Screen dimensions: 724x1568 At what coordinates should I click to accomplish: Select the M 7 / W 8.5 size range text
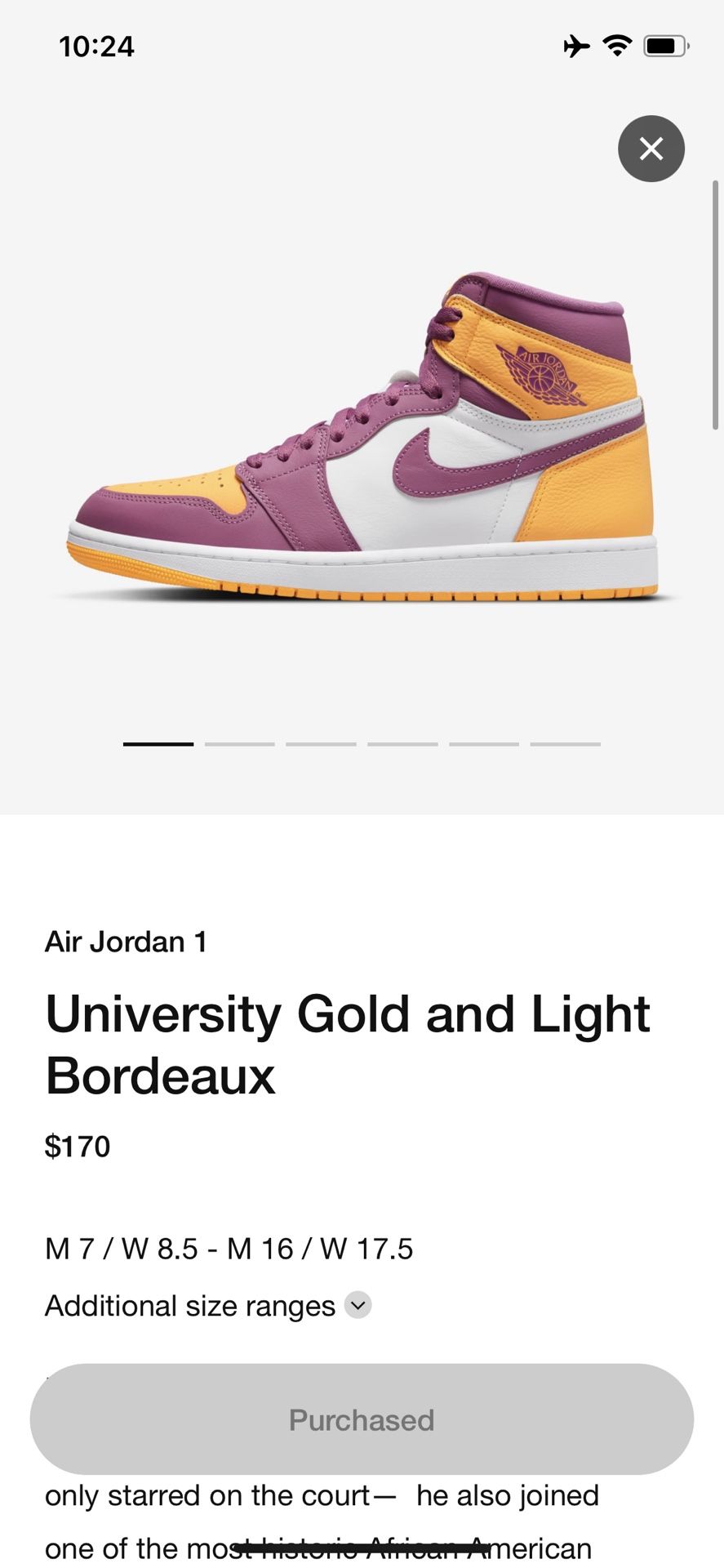pos(229,1249)
